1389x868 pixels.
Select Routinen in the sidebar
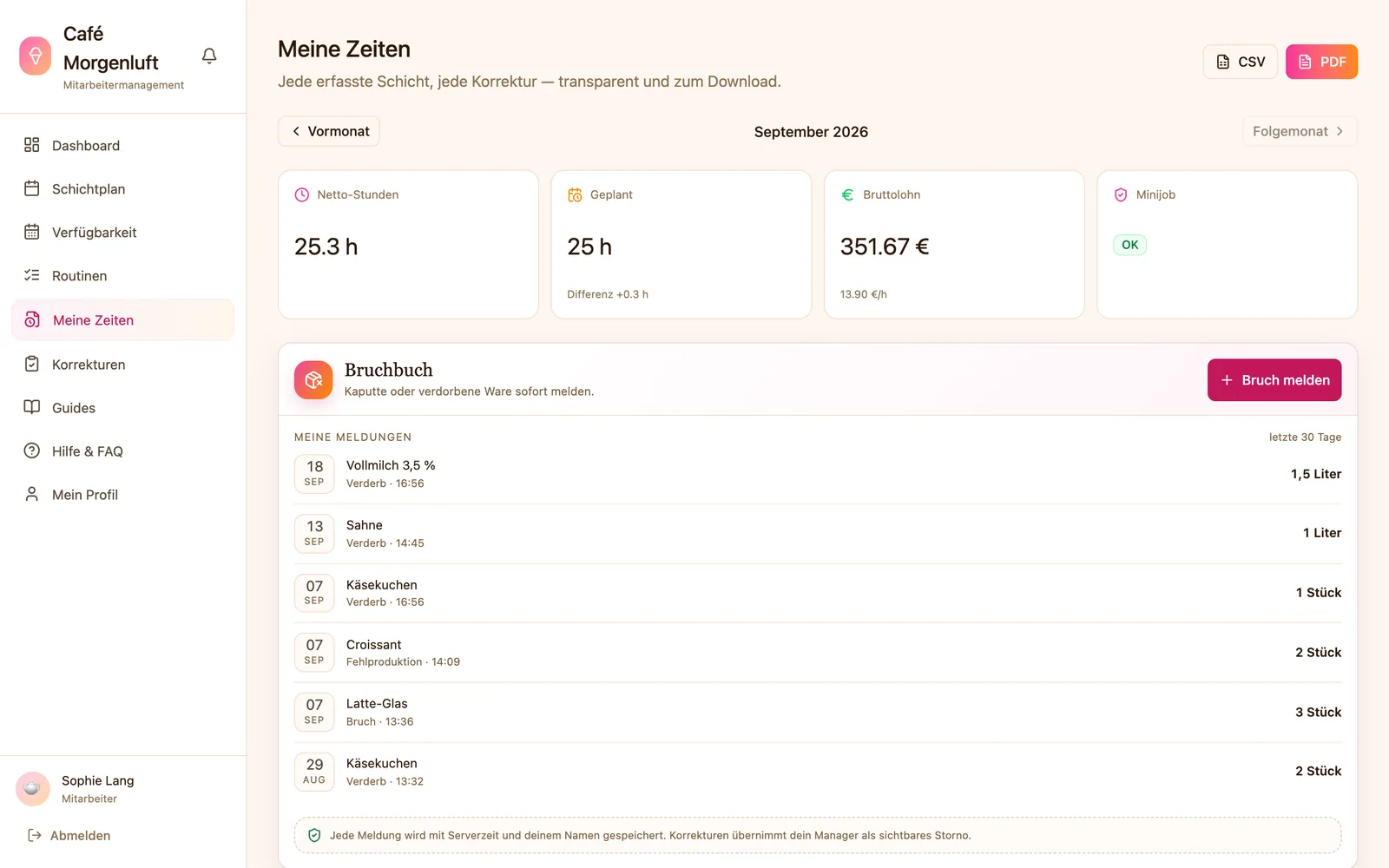[122, 276]
